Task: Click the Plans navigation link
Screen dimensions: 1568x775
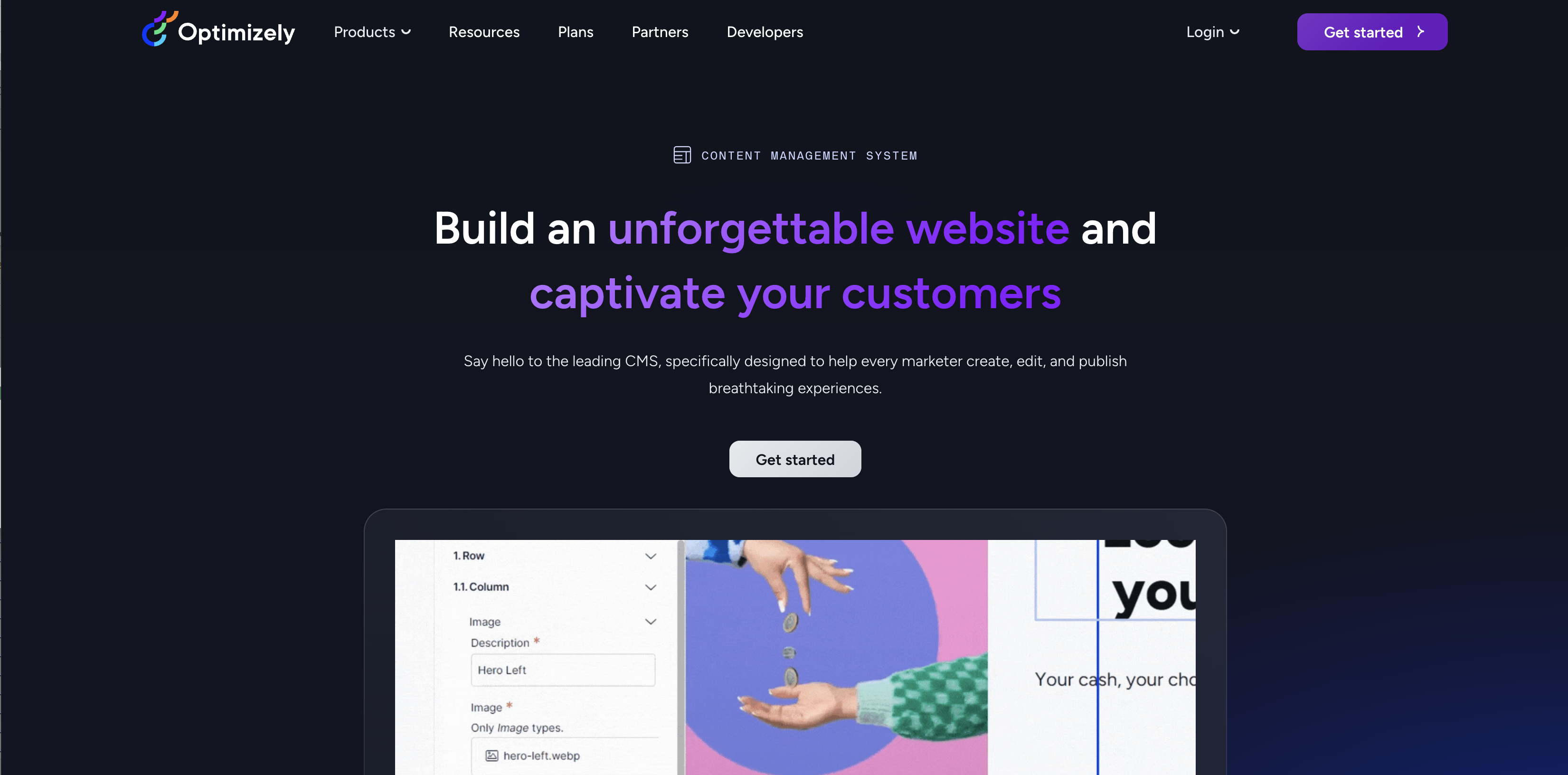Action: [576, 31]
